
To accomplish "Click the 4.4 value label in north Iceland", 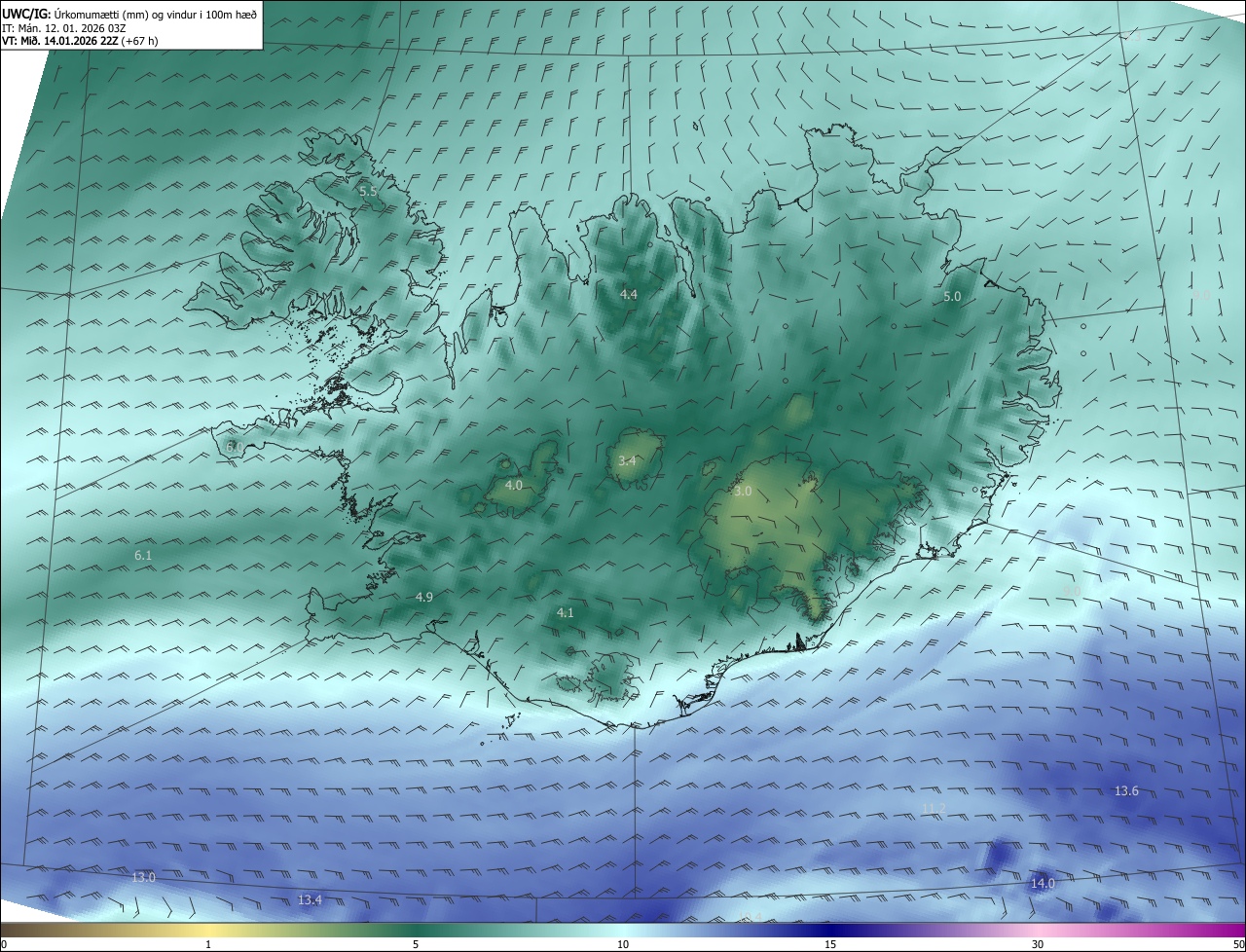I will pos(629,294).
